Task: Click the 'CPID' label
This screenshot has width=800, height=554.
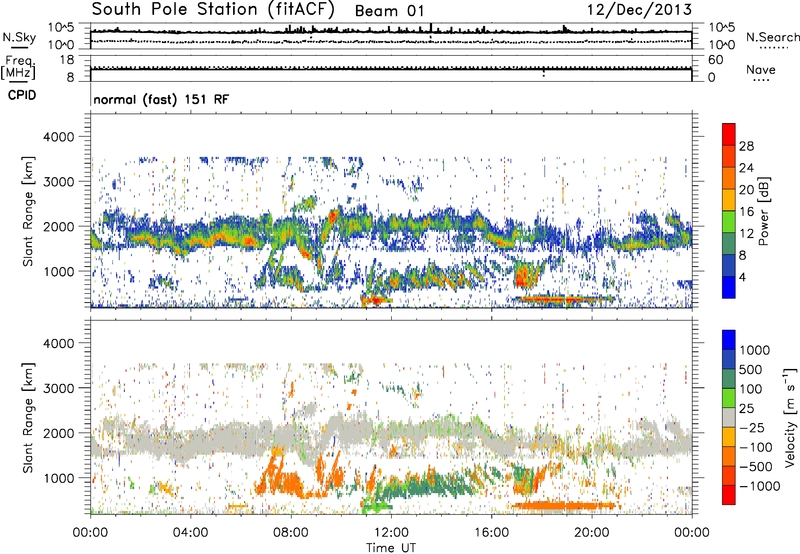Action: [22, 95]
